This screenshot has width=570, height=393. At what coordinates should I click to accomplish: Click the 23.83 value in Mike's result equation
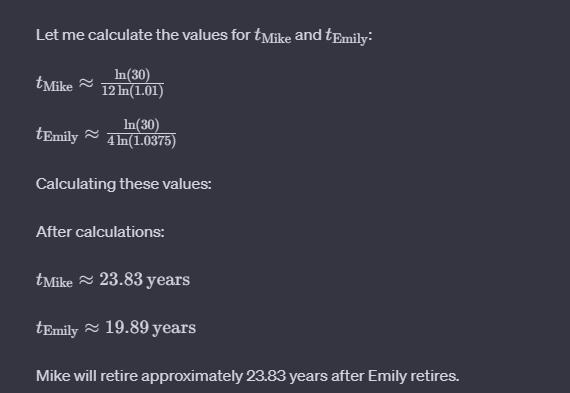pyautogui.click(x=121, y=279)
